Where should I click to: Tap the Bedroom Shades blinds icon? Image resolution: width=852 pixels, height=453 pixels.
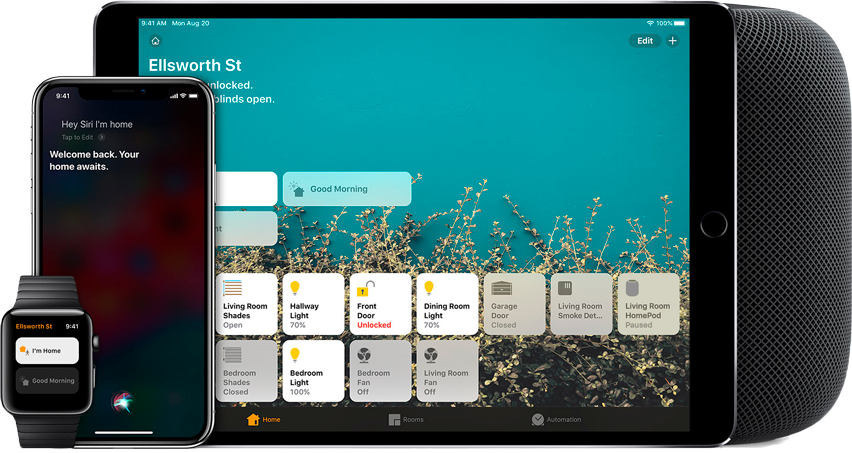coord(233,355)
